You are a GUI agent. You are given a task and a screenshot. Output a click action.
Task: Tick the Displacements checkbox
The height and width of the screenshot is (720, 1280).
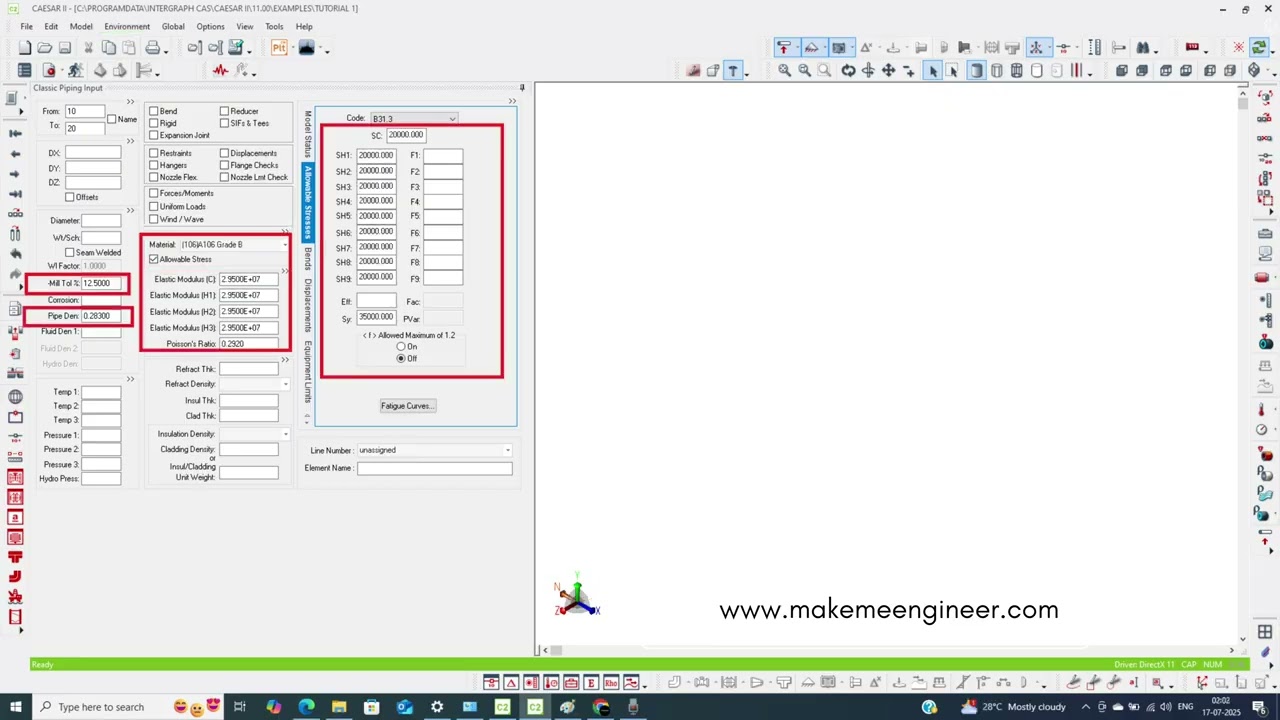click(224, 153)
